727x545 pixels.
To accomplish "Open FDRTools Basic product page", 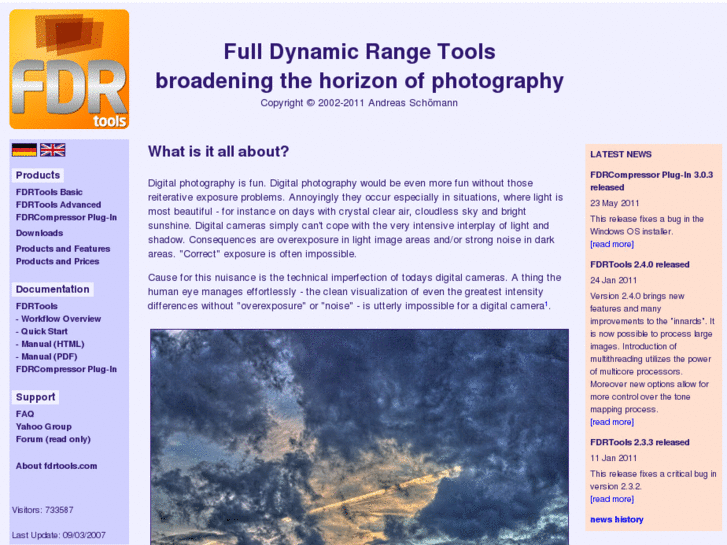I will pos(49,192).
